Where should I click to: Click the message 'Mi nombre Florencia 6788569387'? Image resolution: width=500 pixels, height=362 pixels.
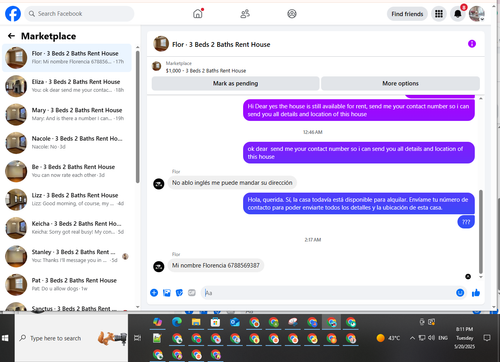tap(216, 265)
